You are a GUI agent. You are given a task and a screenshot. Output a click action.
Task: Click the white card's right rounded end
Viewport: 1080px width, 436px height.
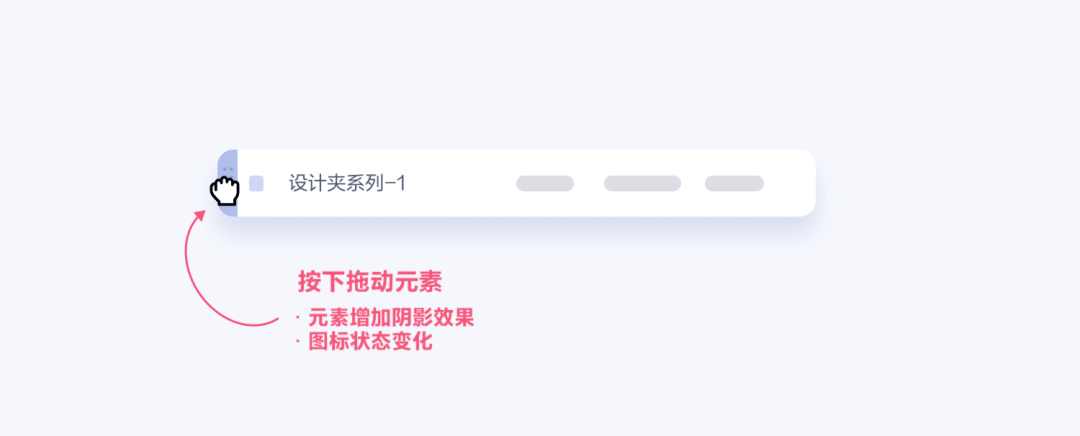(802, 183)
